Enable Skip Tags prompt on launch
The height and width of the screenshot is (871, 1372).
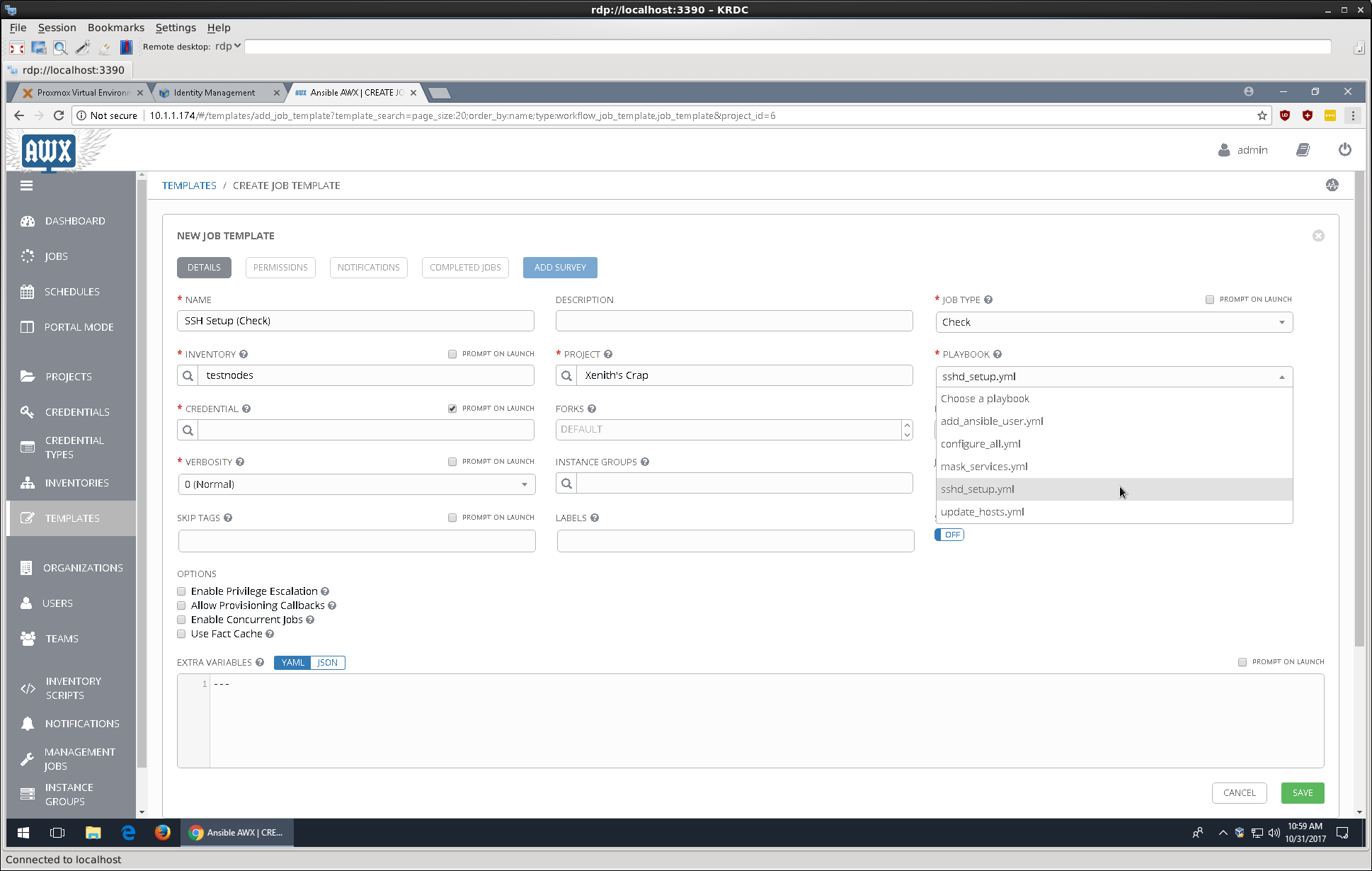point(452,518)
